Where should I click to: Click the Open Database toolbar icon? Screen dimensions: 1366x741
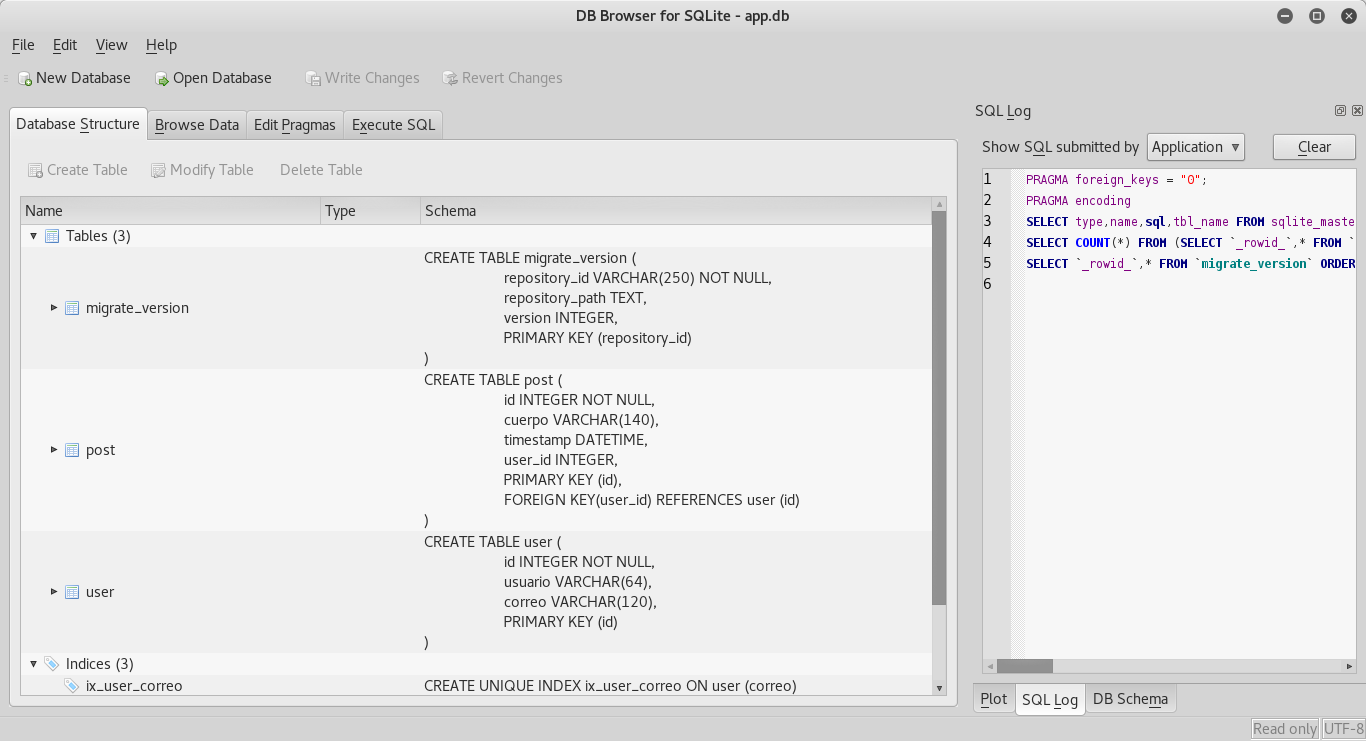coord(162,78)
